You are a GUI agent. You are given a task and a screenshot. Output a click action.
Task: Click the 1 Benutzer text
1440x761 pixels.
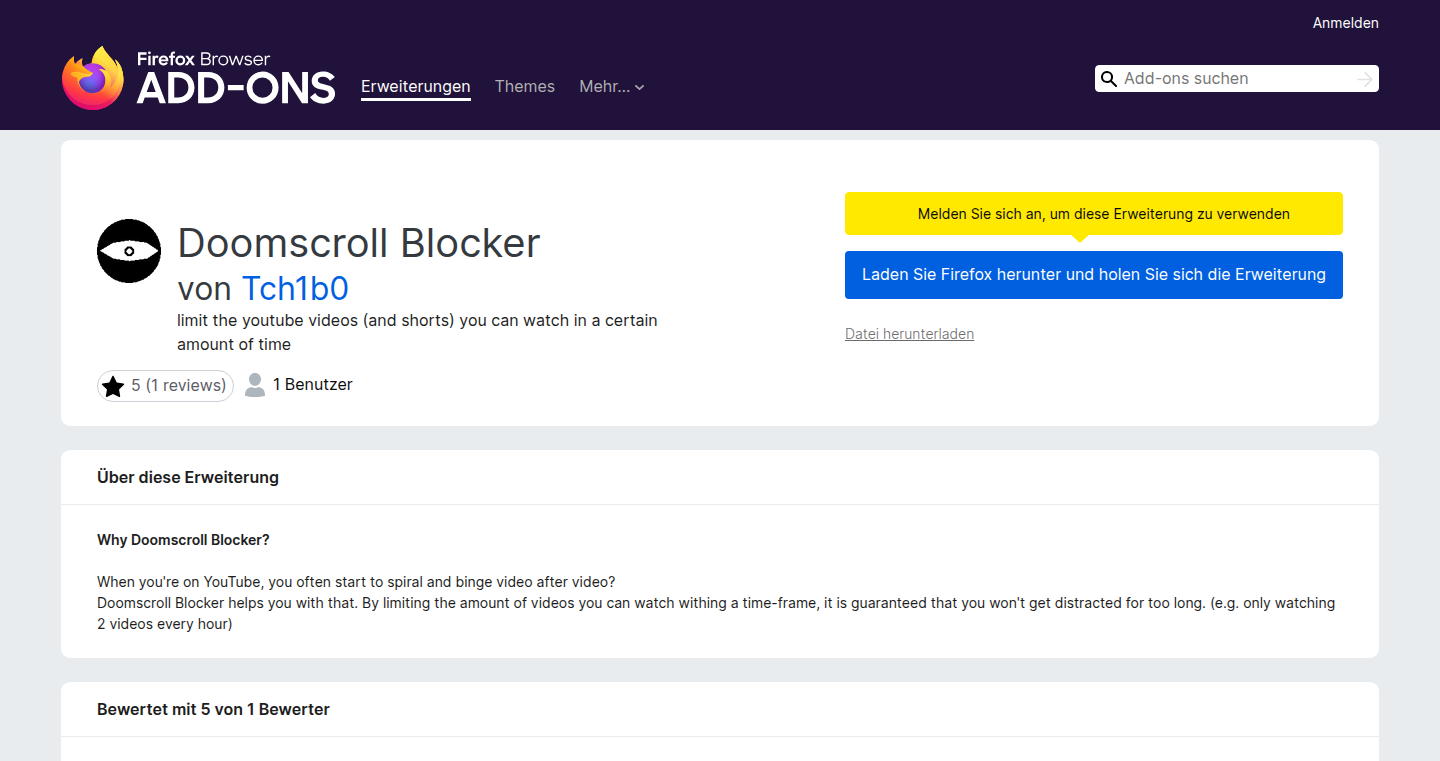[313, 385]
